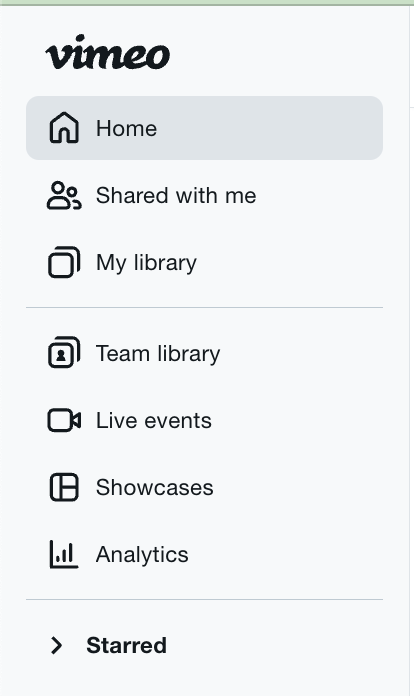The image size is (414, 696).
Task: Click the Vimeo logo
Action: click(x=107, y=52)
